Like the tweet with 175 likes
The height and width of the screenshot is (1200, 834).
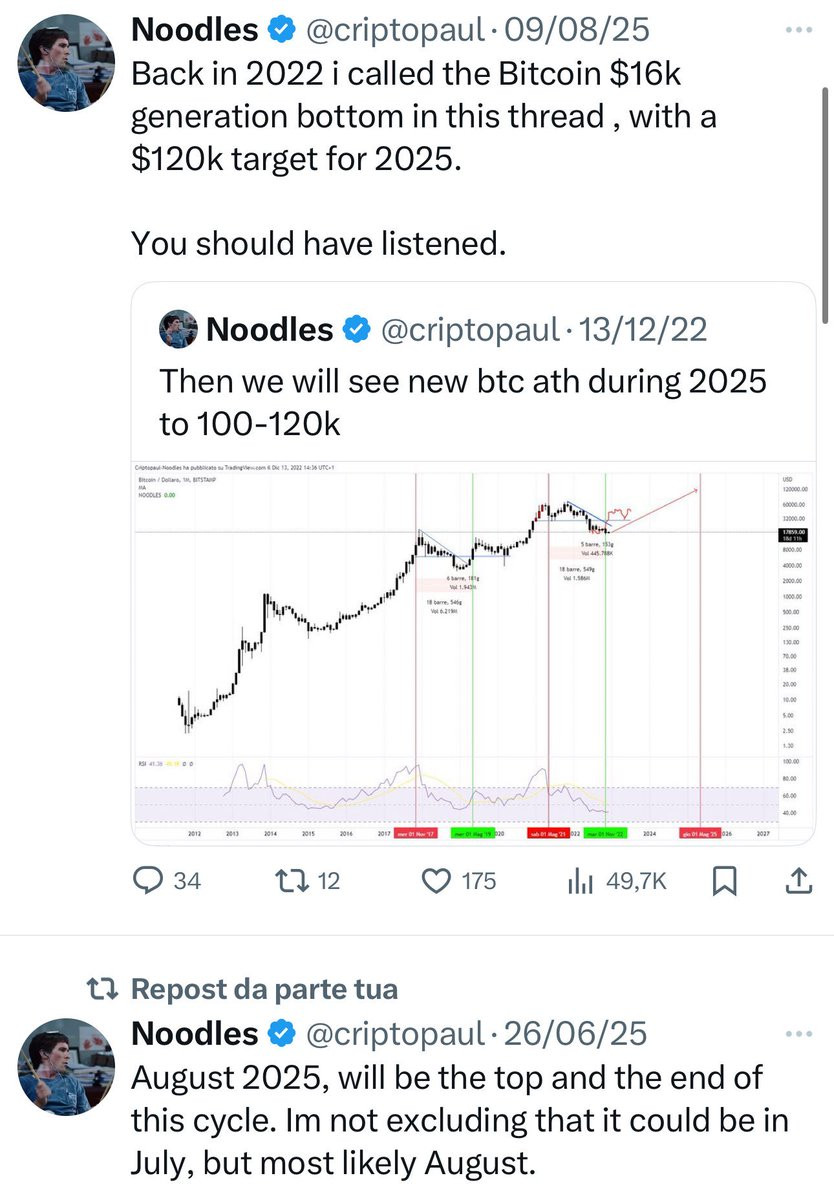pos(457,881)
